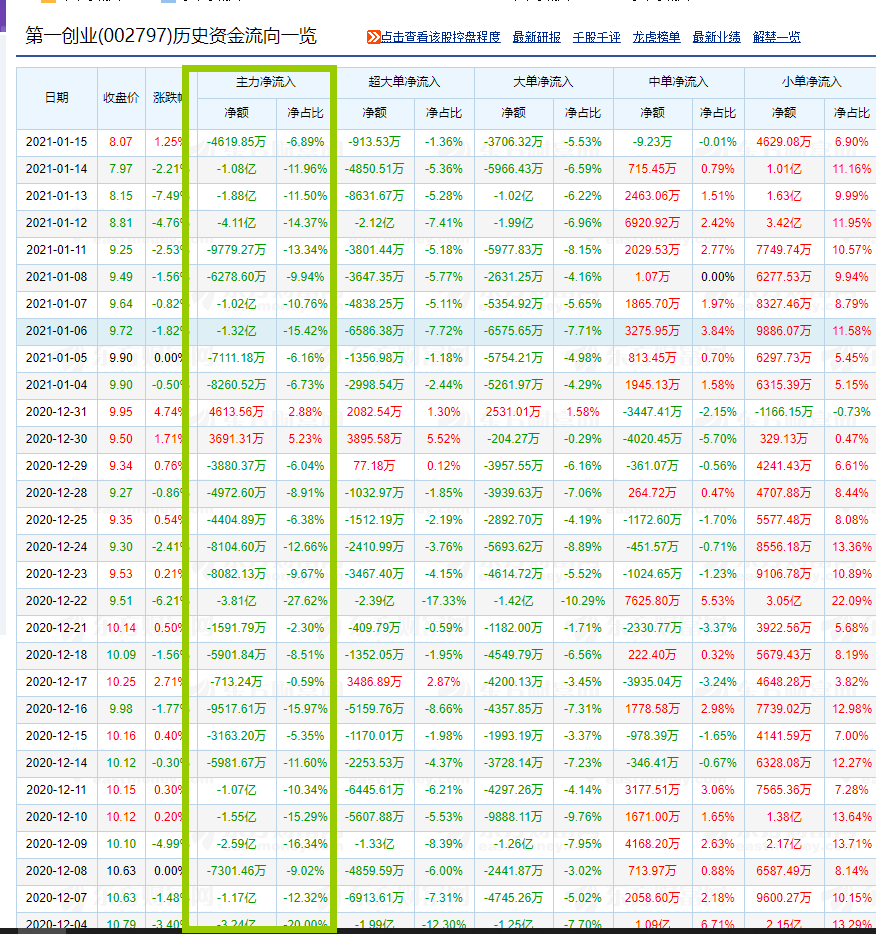The image size is (876, 934).
Task: Click large order value -9888.11万
Action: click(513, 817)
